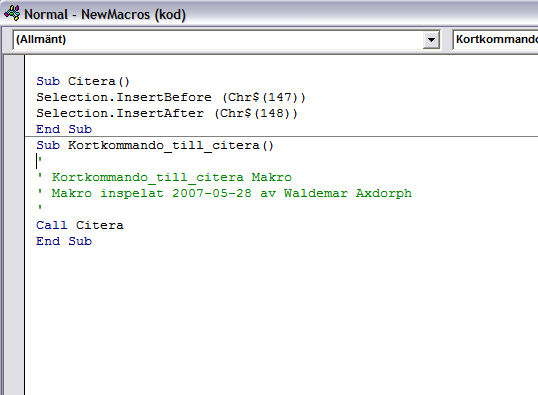This screenshot has height=395, width=538.
Task: Click the first 'End Sub' line
Action: coord(64,129)
